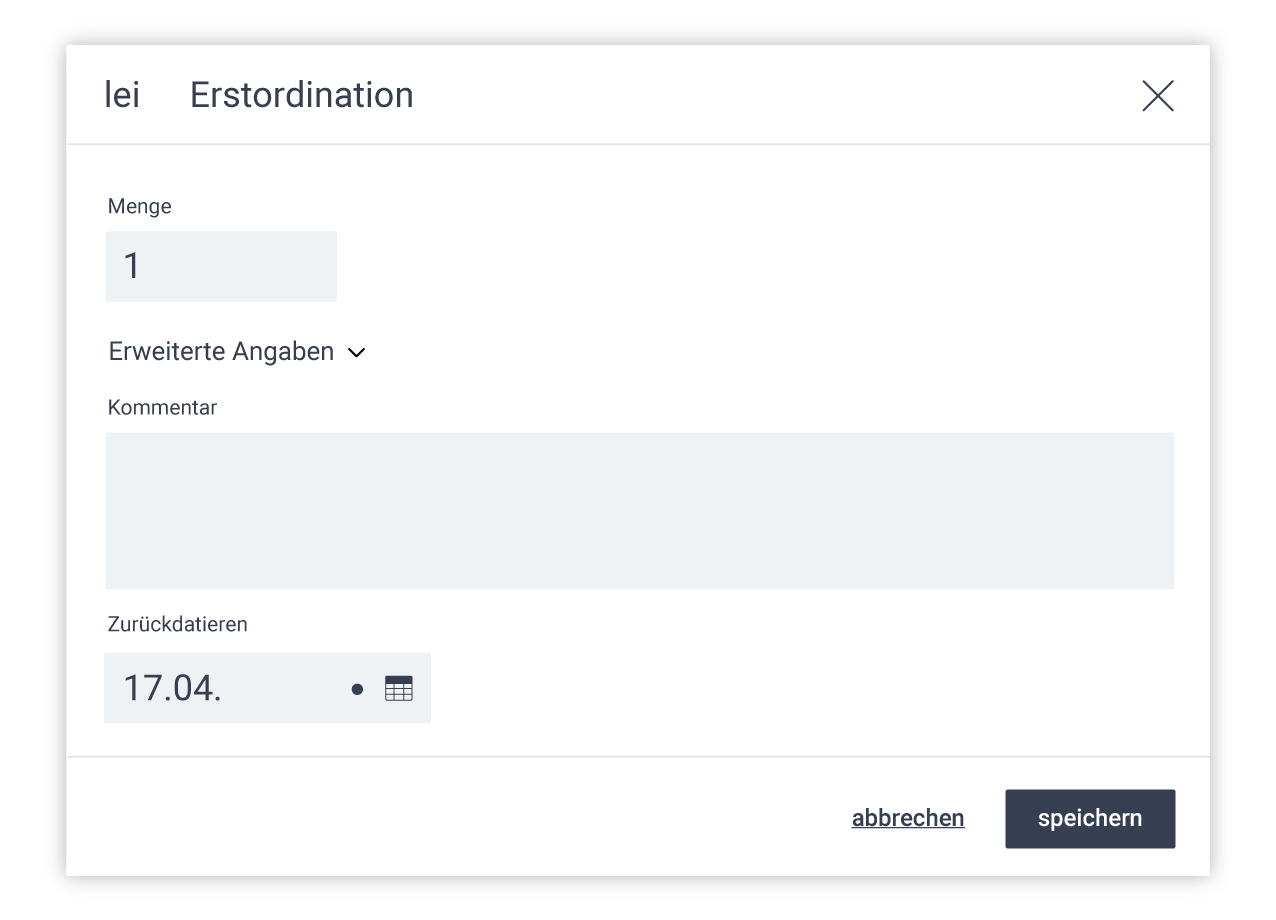Select the Menge field label

click(x=140, y=207)
